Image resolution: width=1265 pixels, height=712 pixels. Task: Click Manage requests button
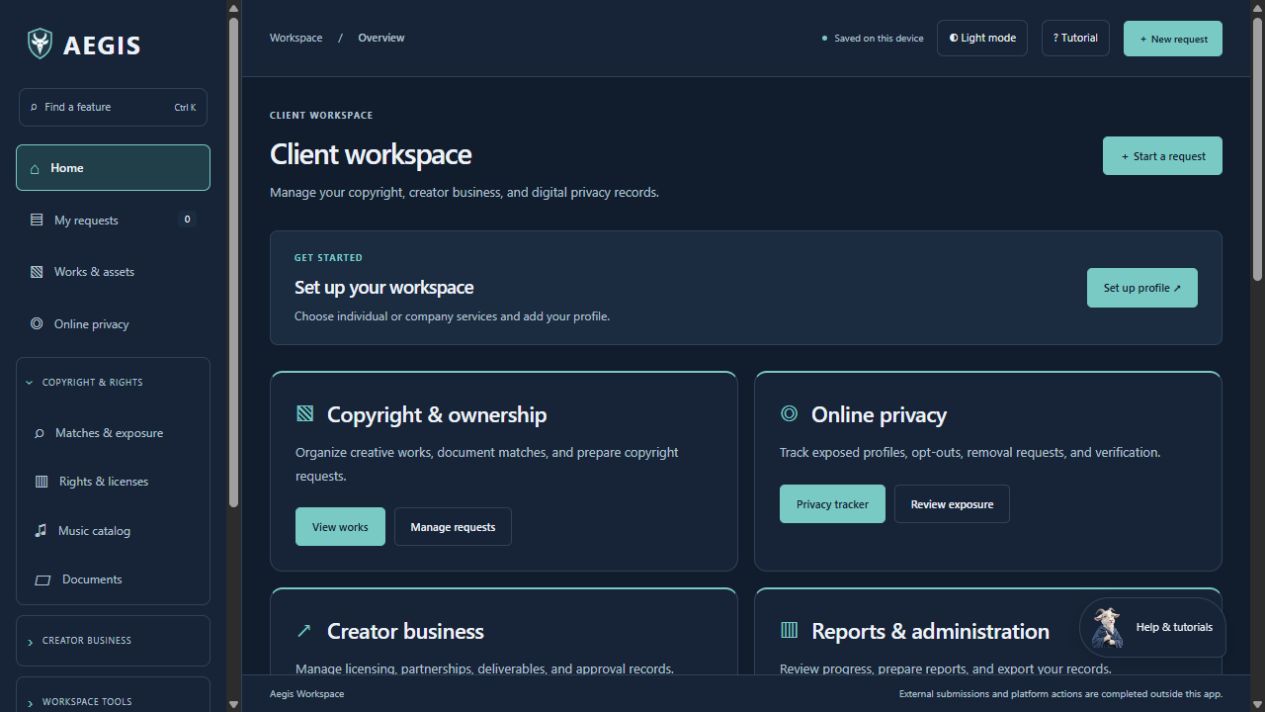pyautogui.click(x=453, y=527)
